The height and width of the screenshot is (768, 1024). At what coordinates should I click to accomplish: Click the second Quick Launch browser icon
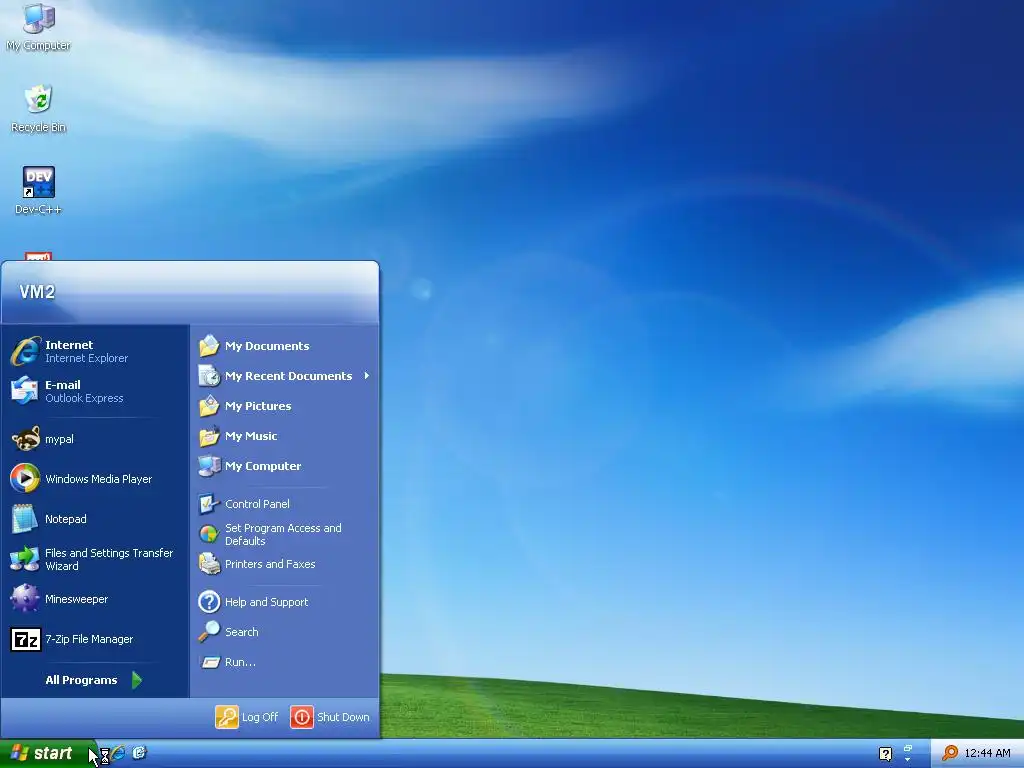pos(140,753)
